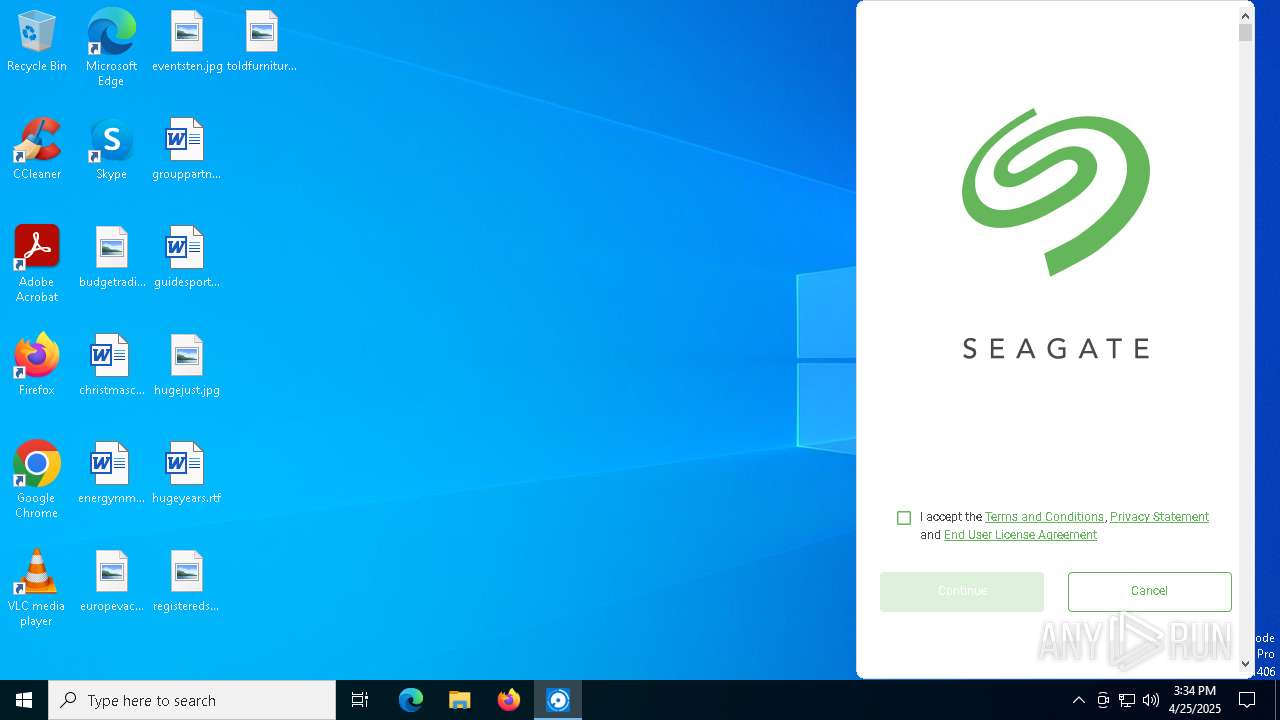Select the registereds... image file

click(186, 582)
